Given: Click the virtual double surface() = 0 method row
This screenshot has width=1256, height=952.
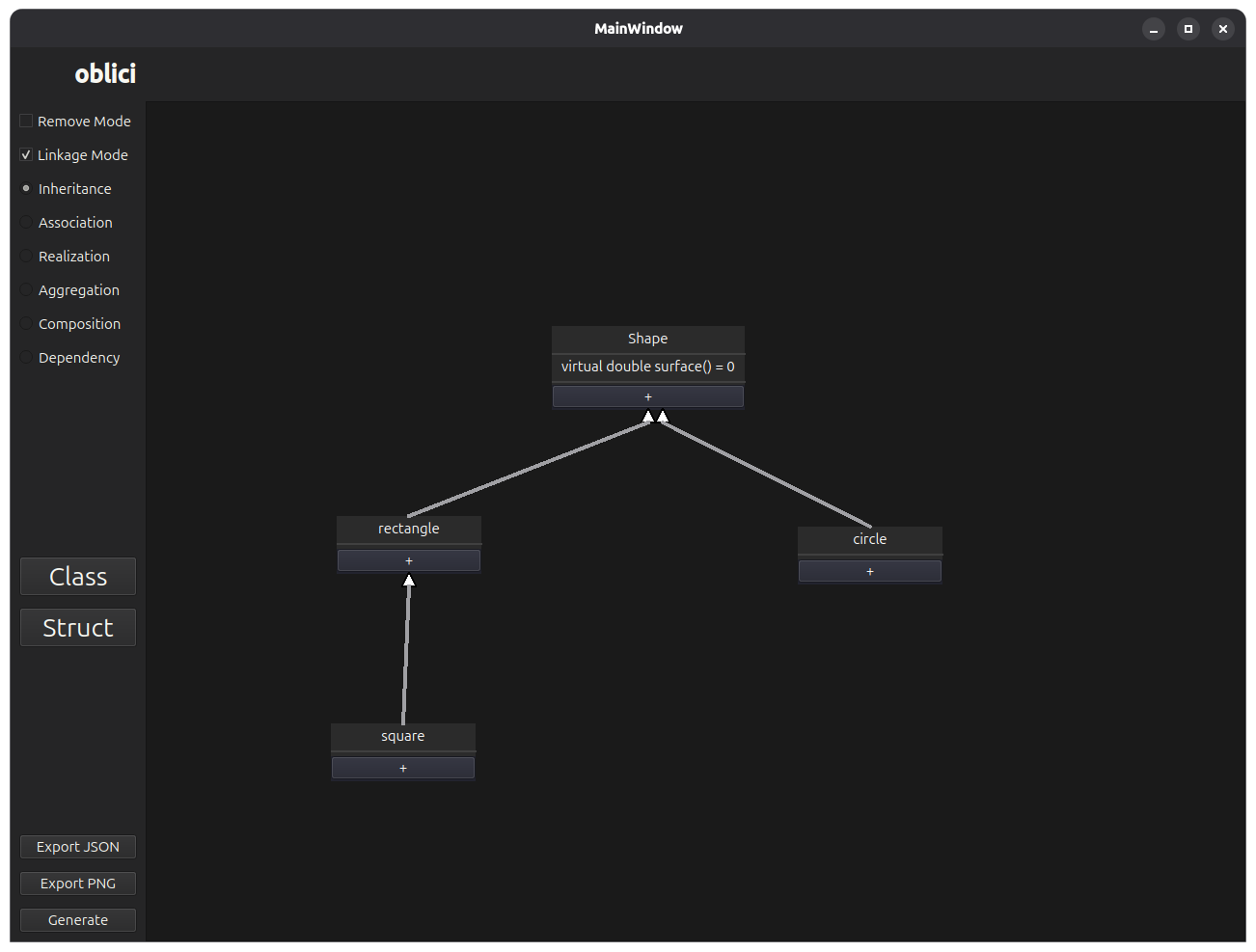Looking at the screenshot, I should (x=647, y=366).
